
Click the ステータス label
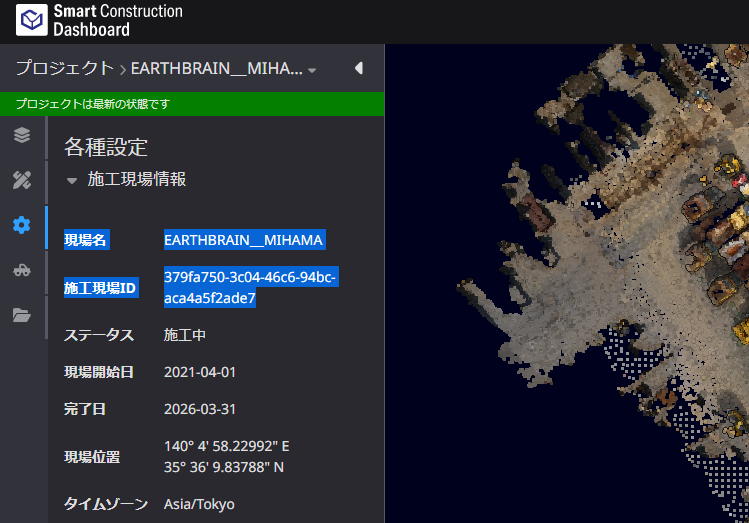(x=99, y=335)
